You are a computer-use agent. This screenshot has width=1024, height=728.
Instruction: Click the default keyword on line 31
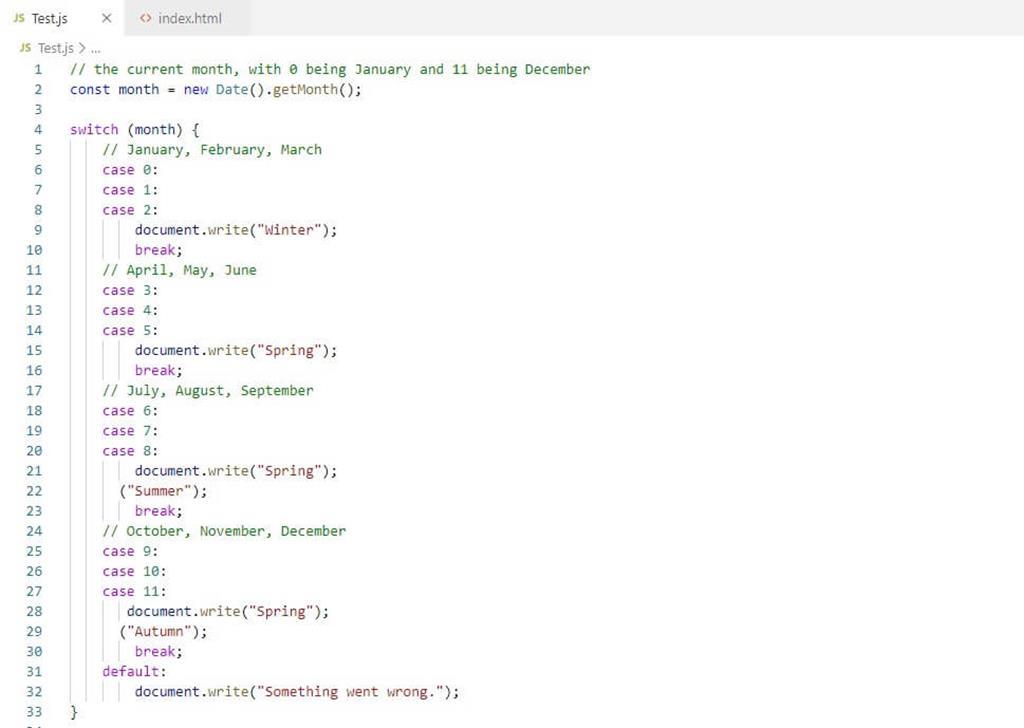tap(128, 671)
